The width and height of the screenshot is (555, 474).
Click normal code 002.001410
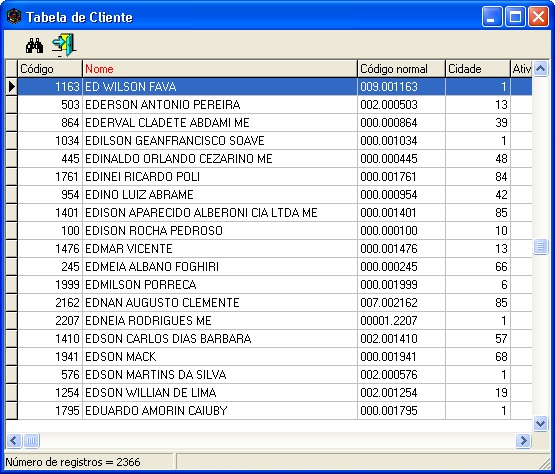(401, 339)
